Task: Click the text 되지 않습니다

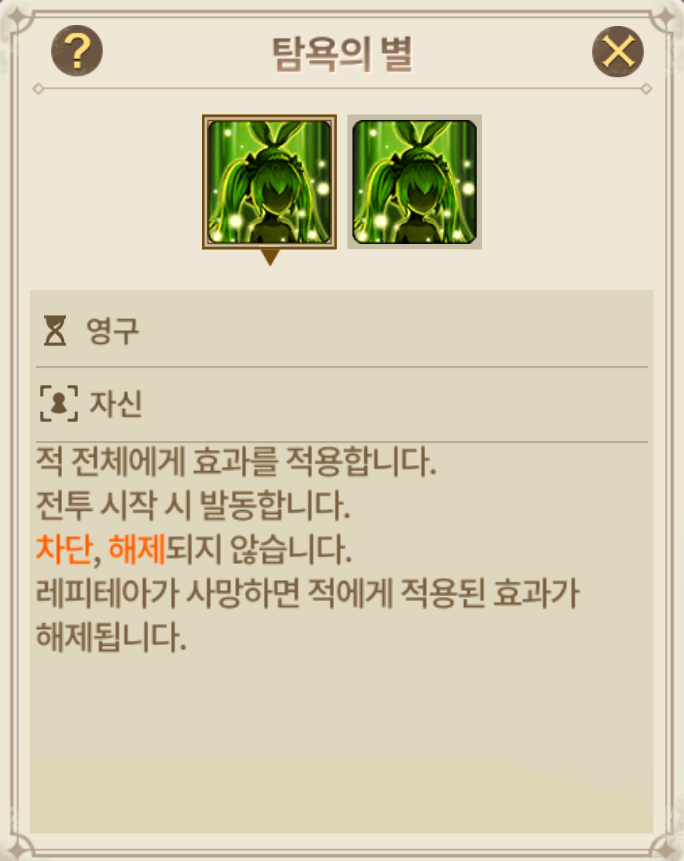Action: tap(259, 549)
